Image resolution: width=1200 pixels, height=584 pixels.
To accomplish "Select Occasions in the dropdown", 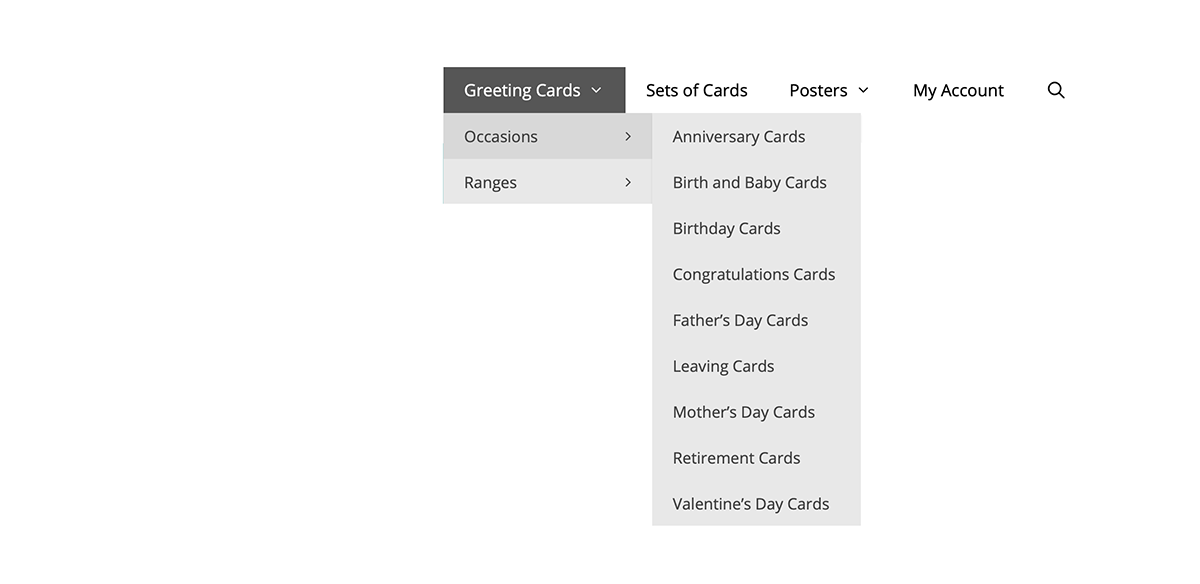I will coord(500,136).
